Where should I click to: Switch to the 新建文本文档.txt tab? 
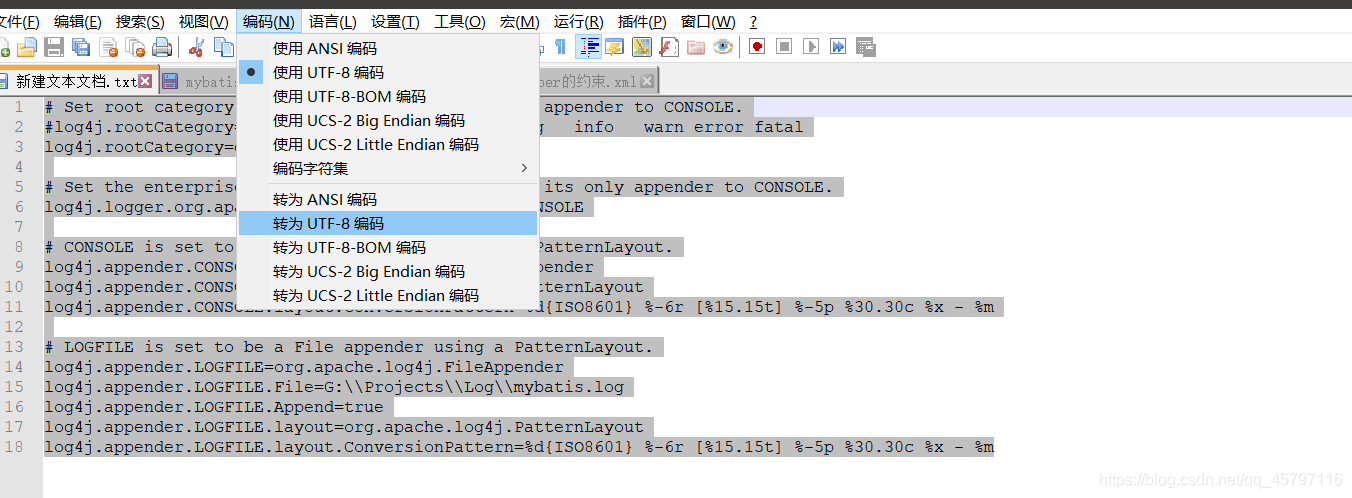pos(76,81)
